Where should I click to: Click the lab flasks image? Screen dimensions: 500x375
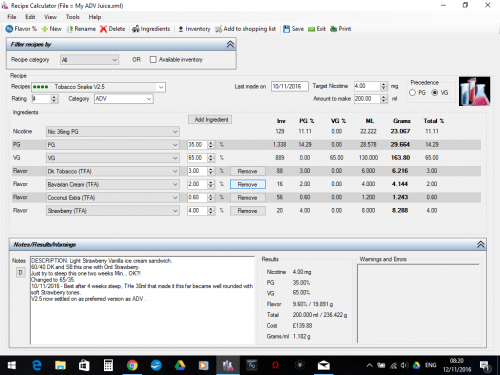point(474,91)
